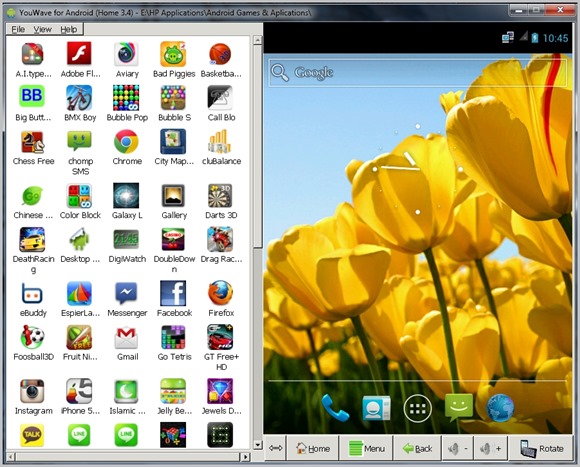Open Contacts icon in Android dock

(x=376, y=407)
